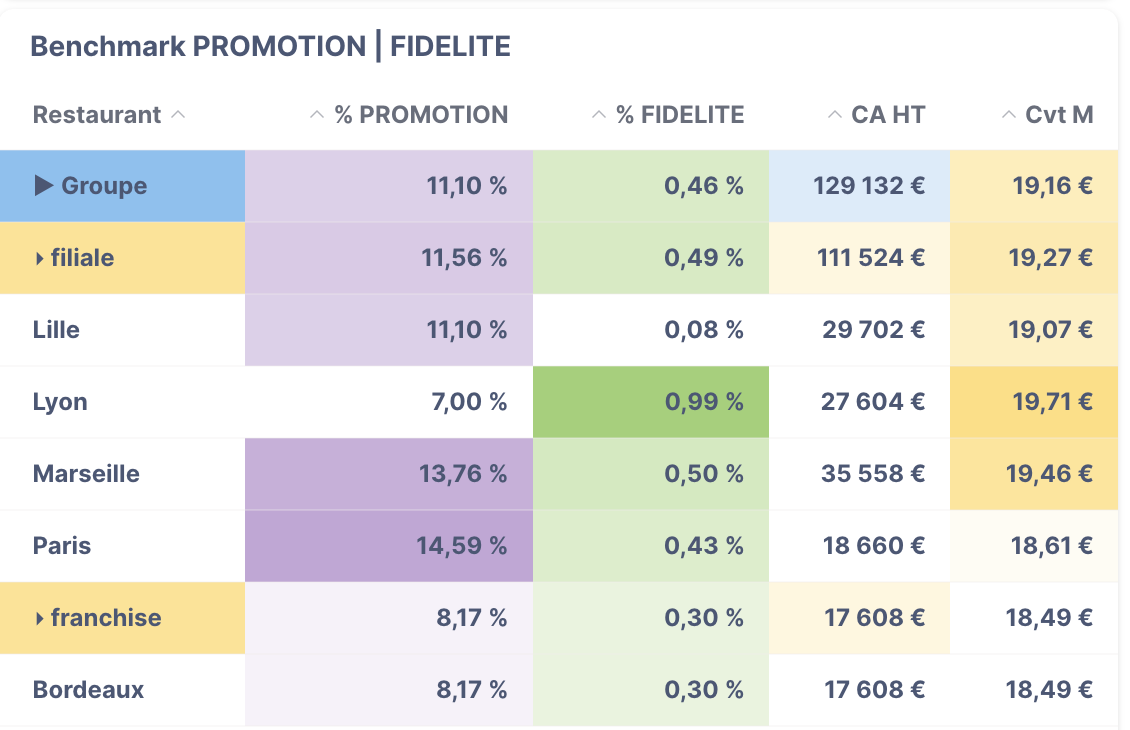Click the Benchmark PROMOTION | FIDELITE title
The height and width of the screenshot is (730, 1130).
[271, 46]
